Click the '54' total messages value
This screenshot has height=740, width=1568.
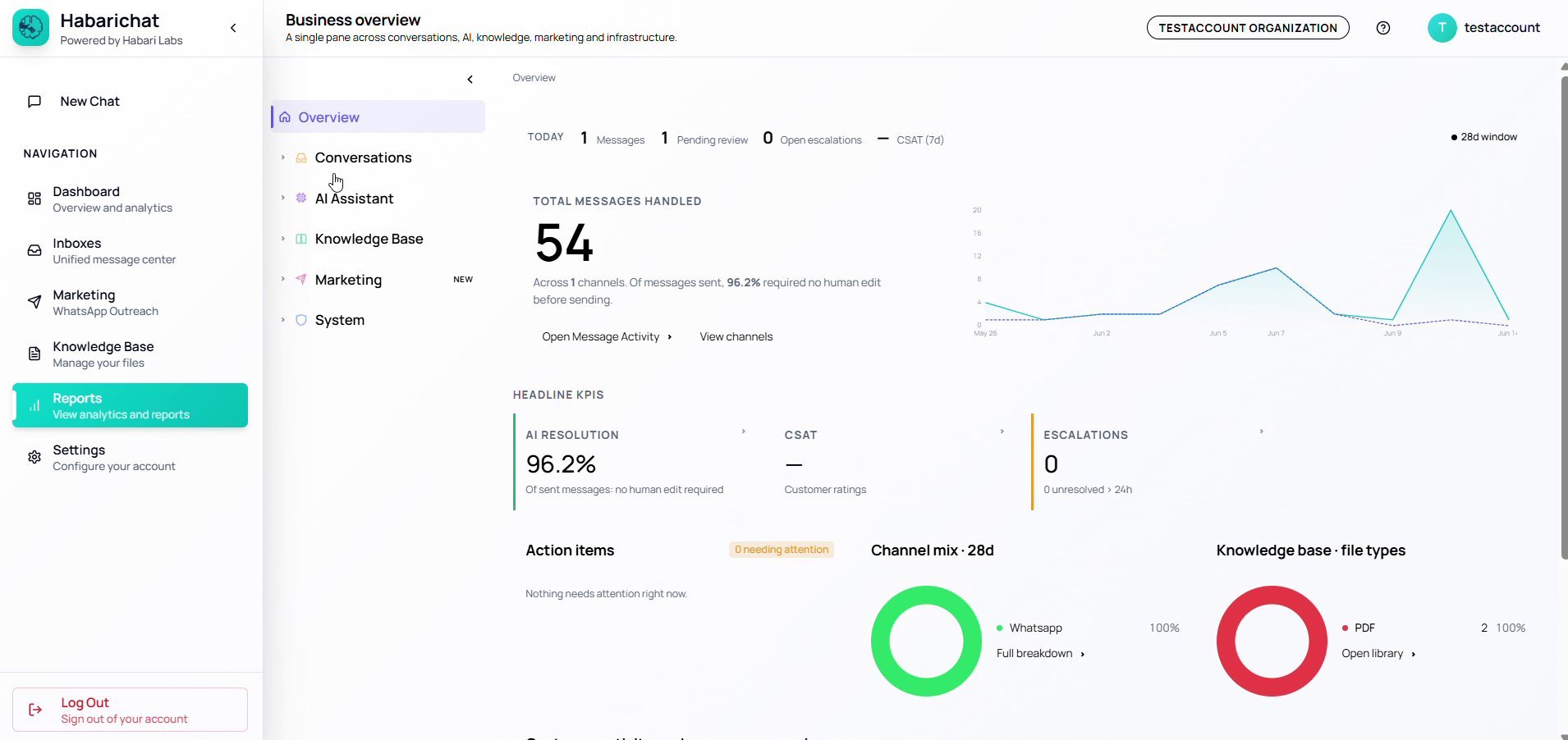(x=564, y=244)
